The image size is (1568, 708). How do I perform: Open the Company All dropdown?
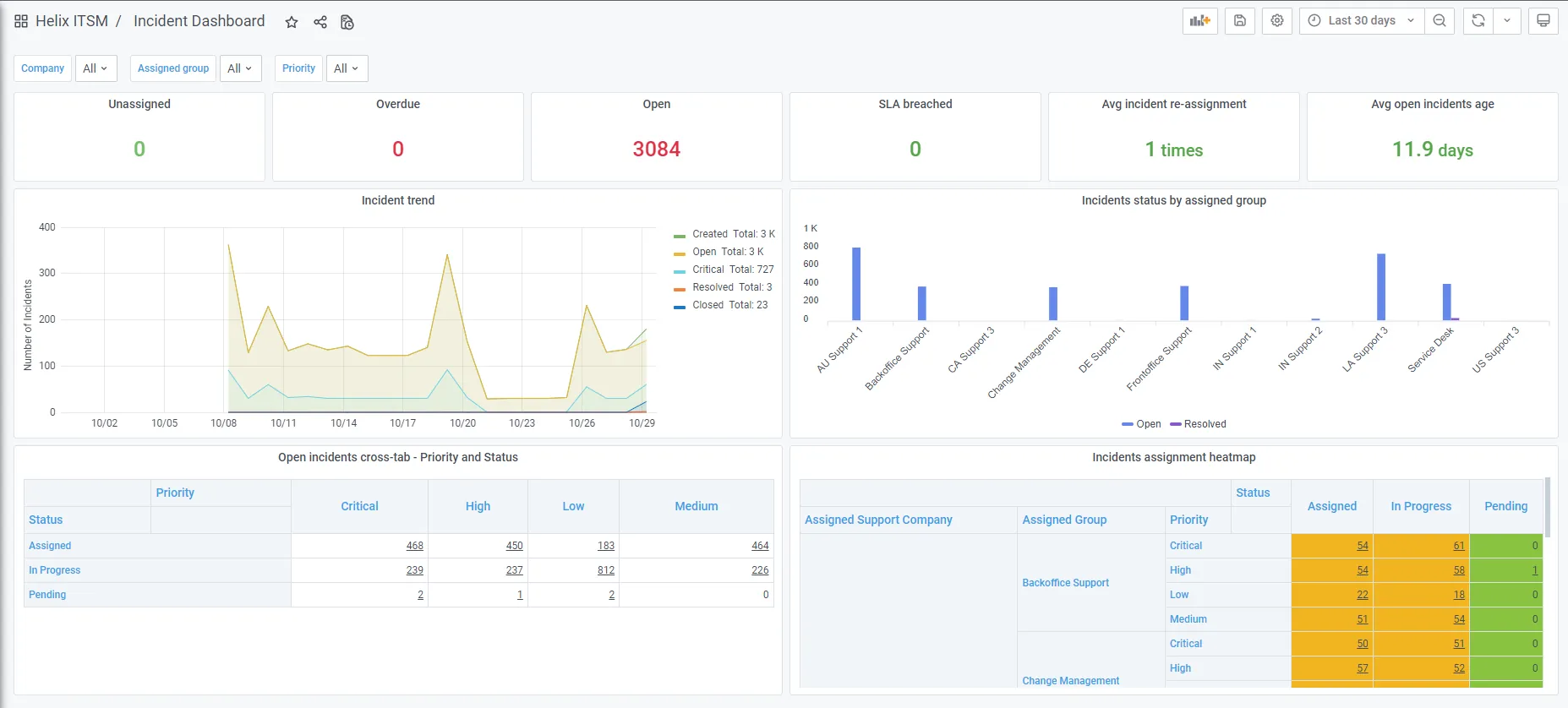(x=96, y=68)
